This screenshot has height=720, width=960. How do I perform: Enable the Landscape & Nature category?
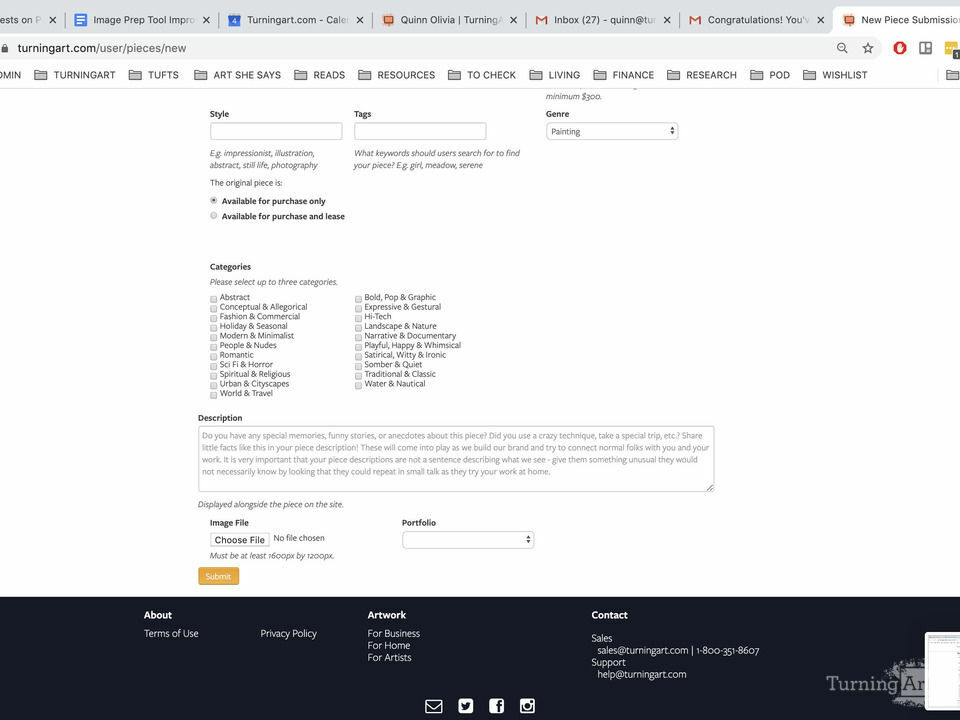358,326
